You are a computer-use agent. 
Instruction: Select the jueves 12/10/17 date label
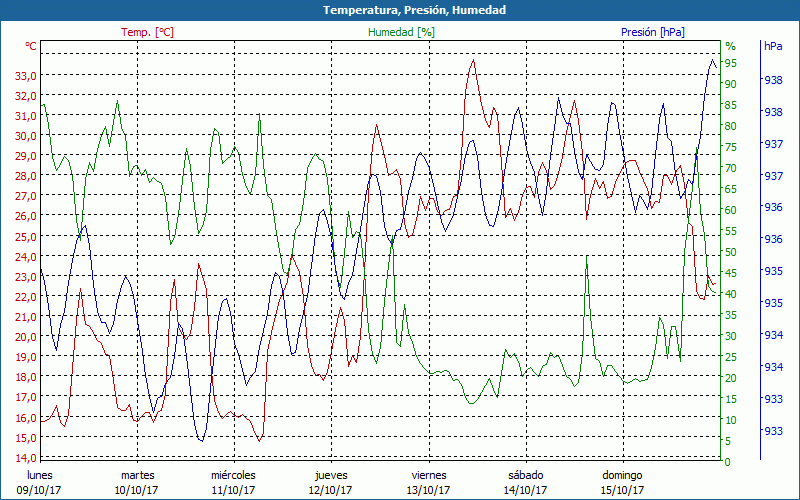(x=331, y=482)
